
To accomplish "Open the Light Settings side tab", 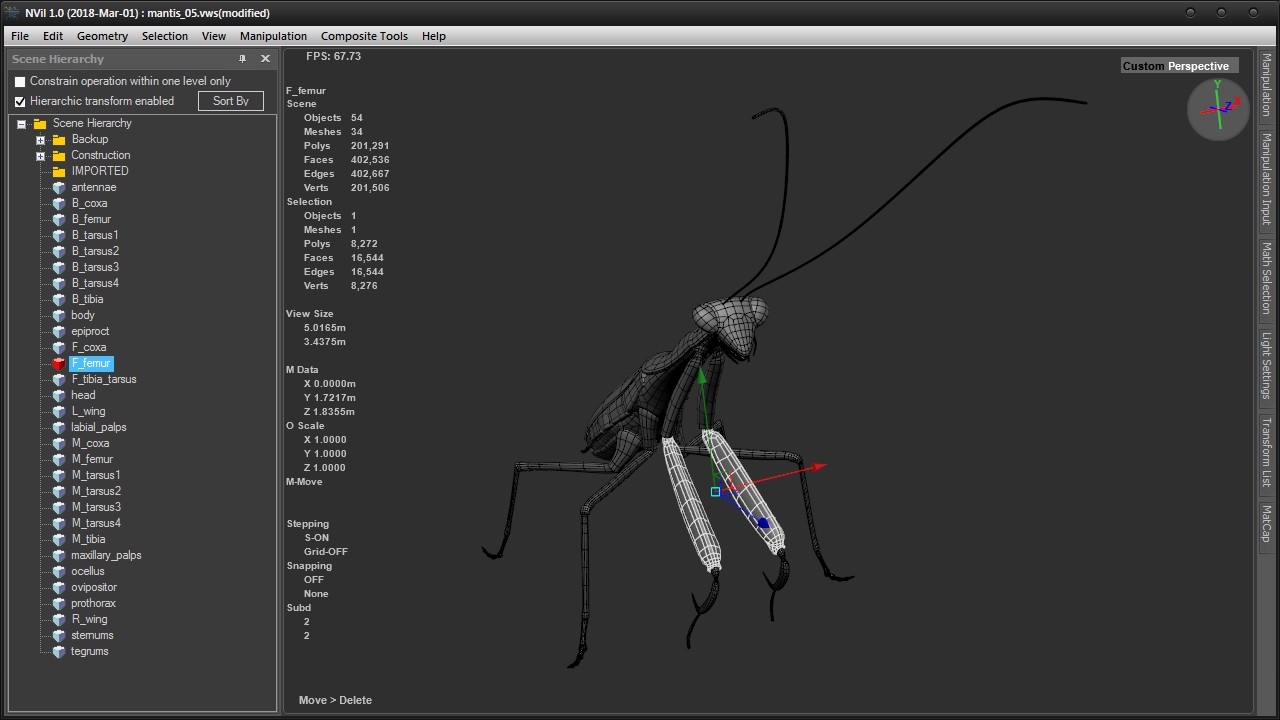I will tap(1266, 365).
